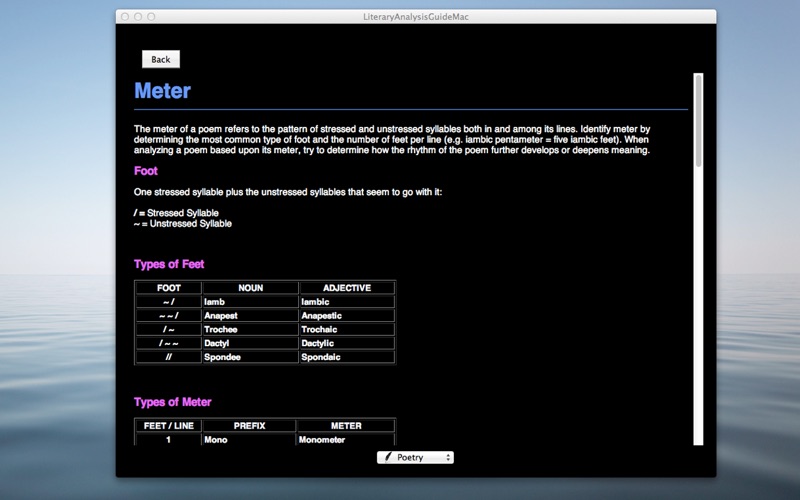Image resolution: width=800 pixels, height=500 pixels.
Task: Click the Unstressed Syllable legend line
Action: tap(183, 223)
